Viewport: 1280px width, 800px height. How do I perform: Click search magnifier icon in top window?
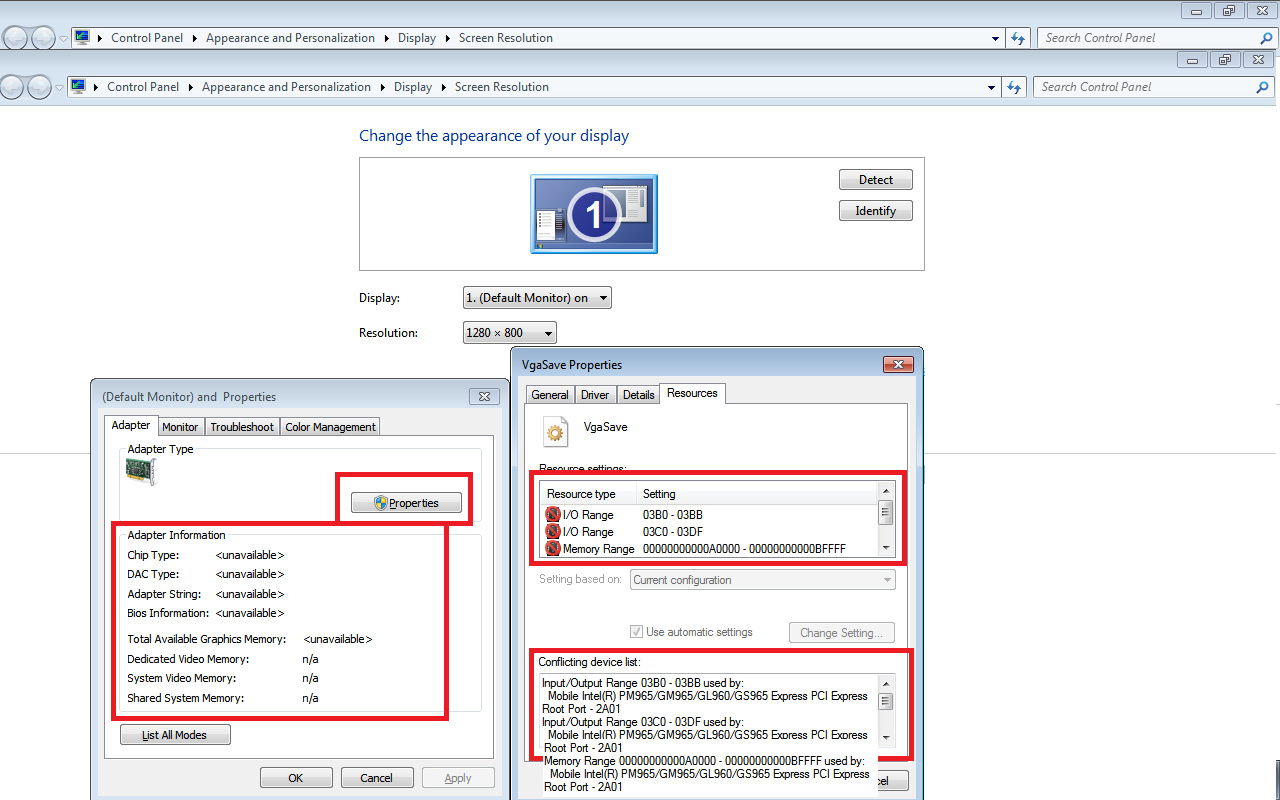click(1266, 38)
